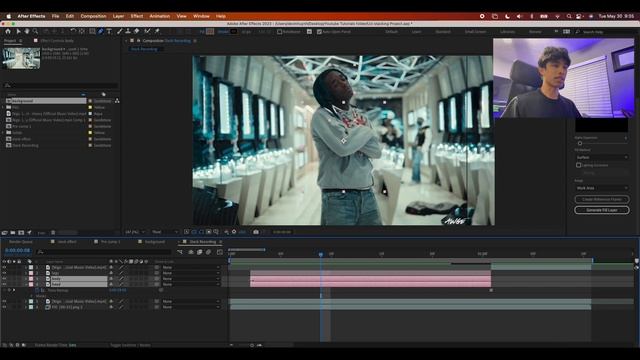Select the Eraser tool
Screen dimensions: 640x360
coord(136,31)
